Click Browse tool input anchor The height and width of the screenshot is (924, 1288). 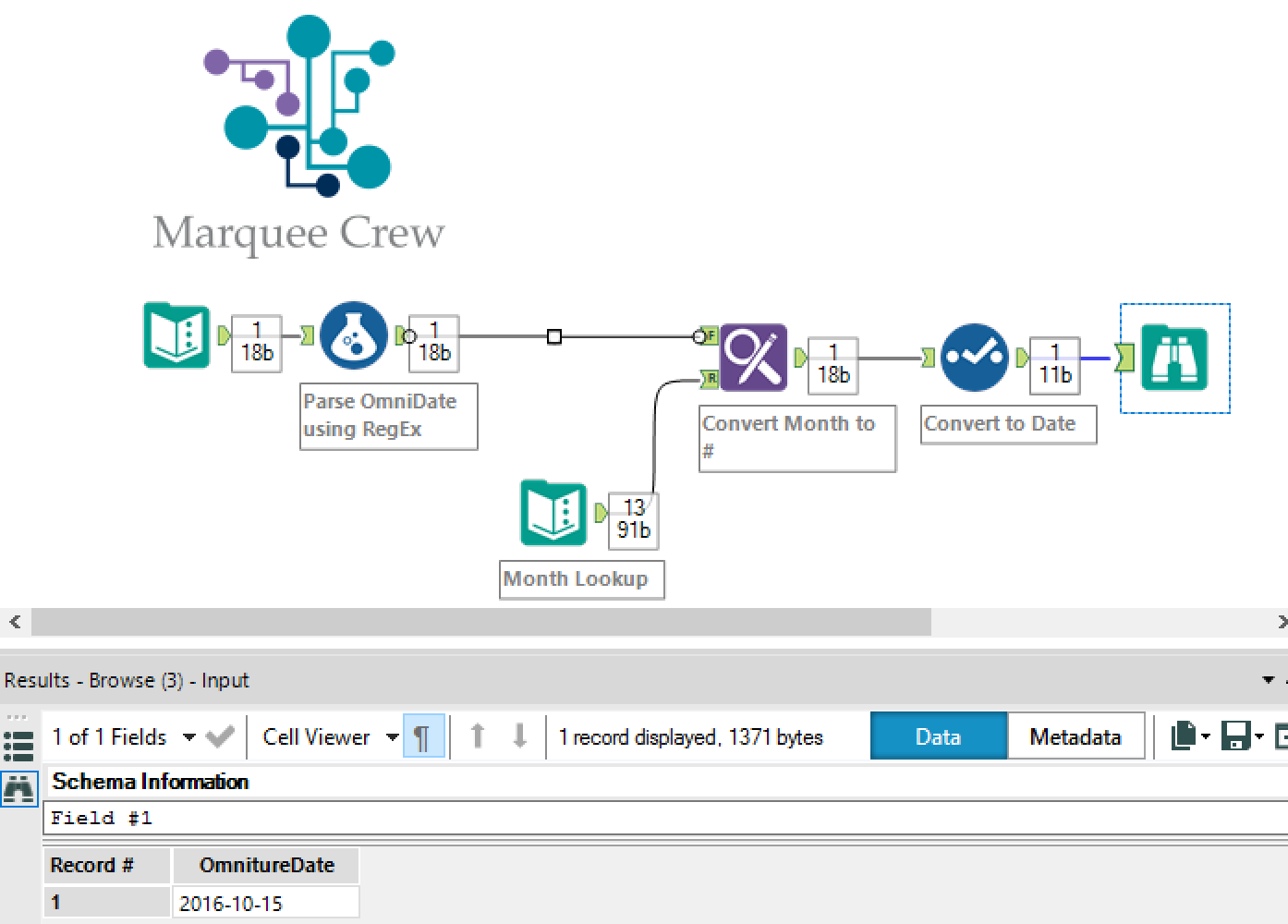[1125, 358]
